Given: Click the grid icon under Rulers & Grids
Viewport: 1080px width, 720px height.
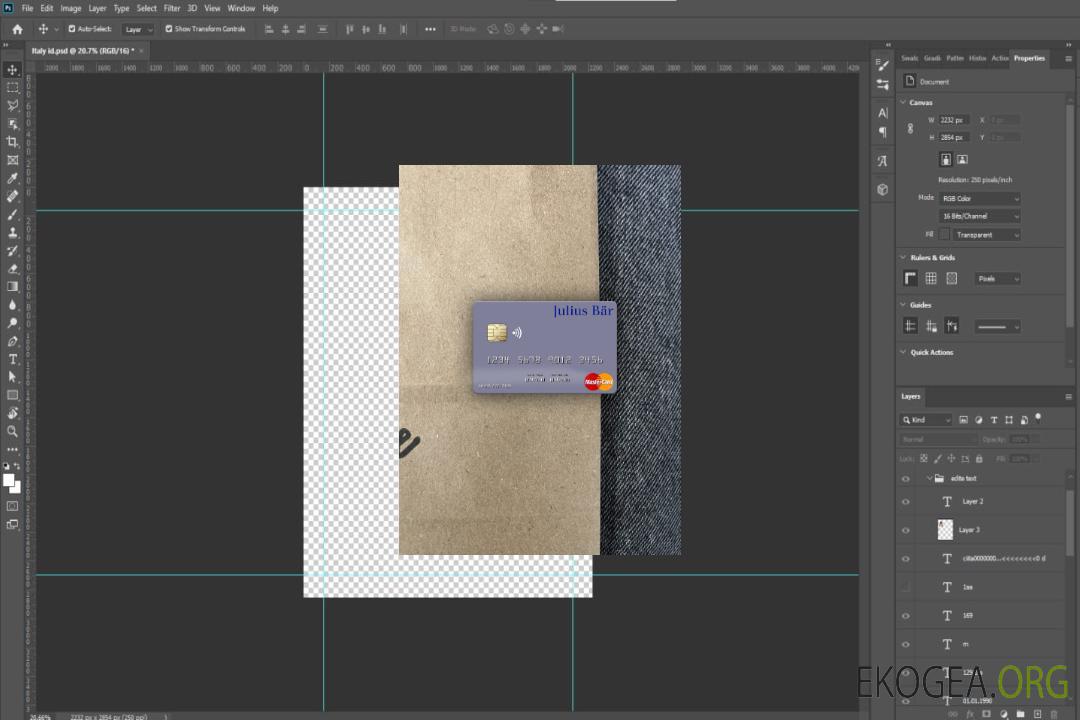Looking at the screenshot, I should (x=930, y=279).
